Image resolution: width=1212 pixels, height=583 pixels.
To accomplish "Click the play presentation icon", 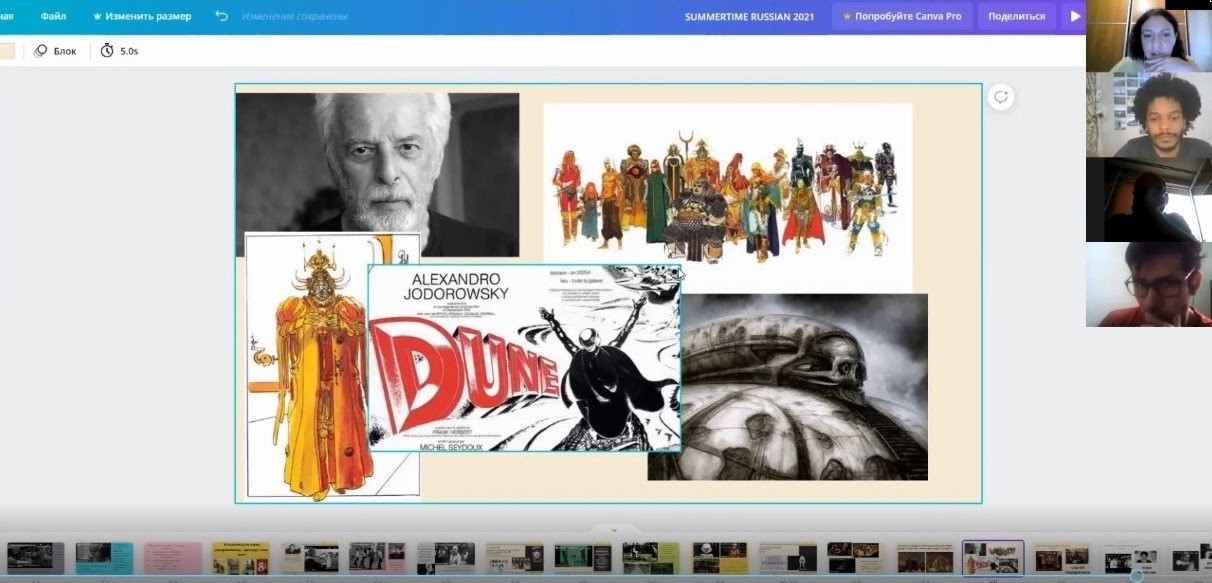I will coord(1075,16).
